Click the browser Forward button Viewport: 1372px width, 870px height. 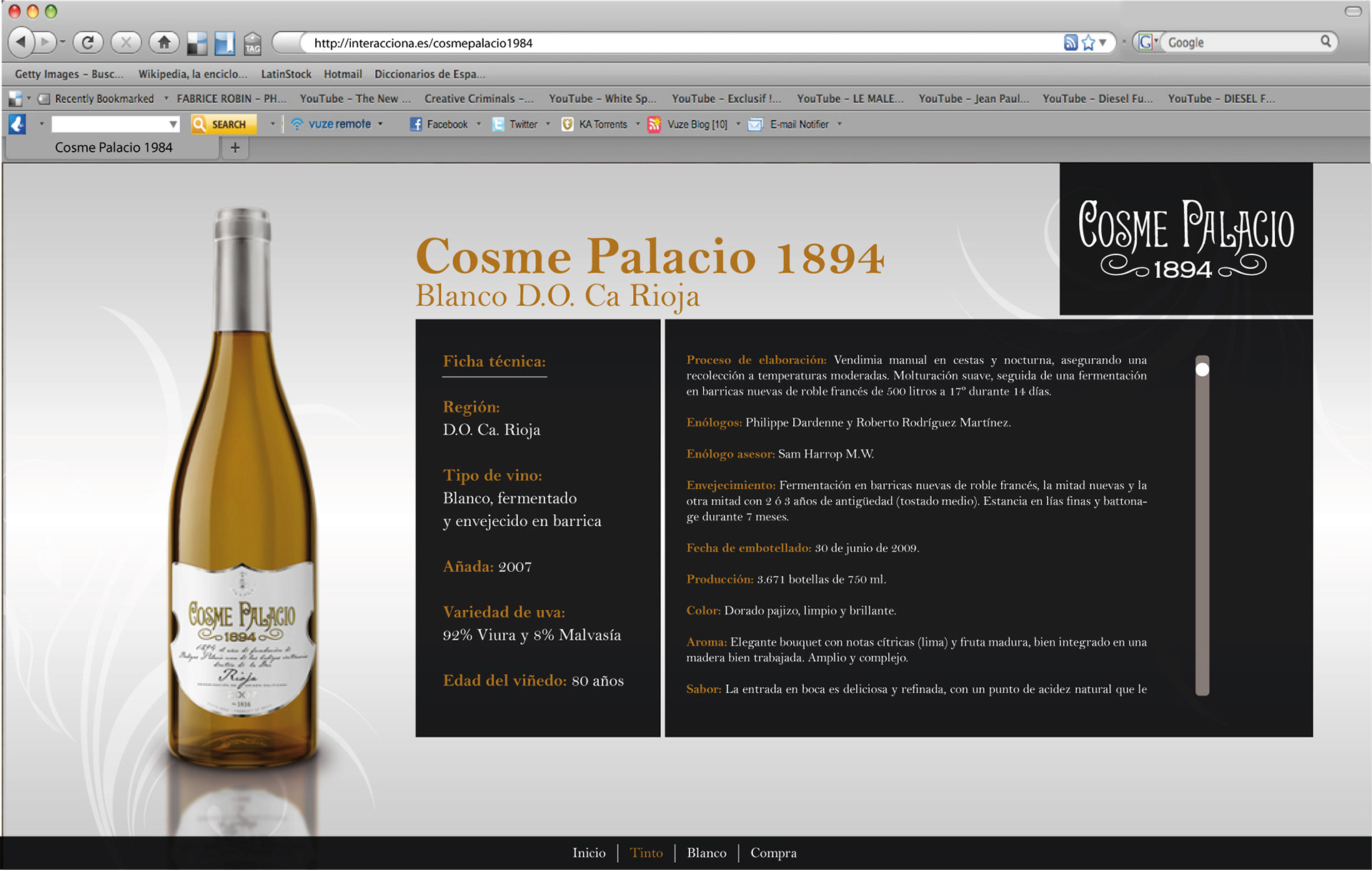coord(45,43)
